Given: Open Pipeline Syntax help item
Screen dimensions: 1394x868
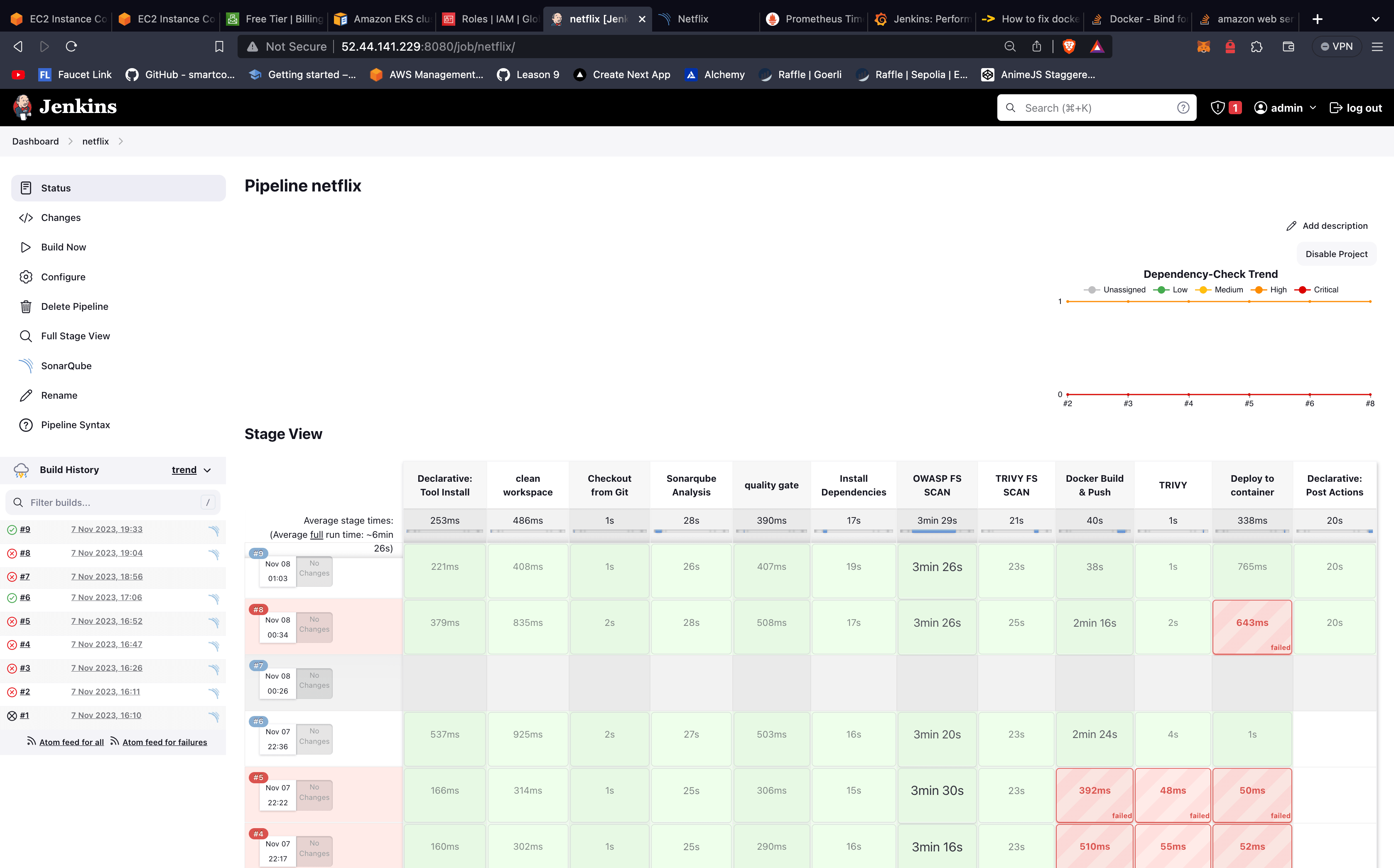Looking at the screenshot, I should 118,425.
